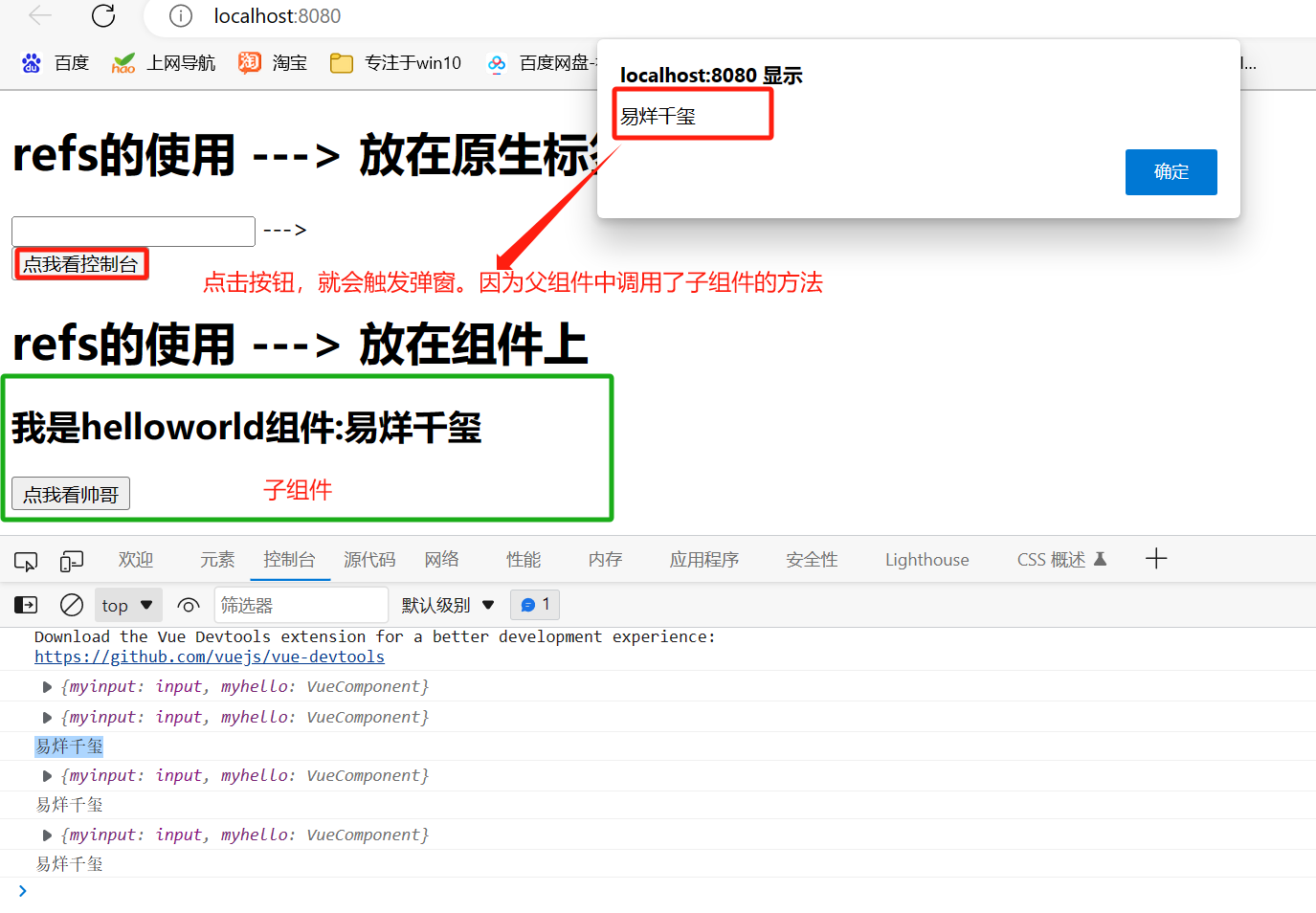Click 易烊千玺 message text in the alert

[x=658, y=117]
